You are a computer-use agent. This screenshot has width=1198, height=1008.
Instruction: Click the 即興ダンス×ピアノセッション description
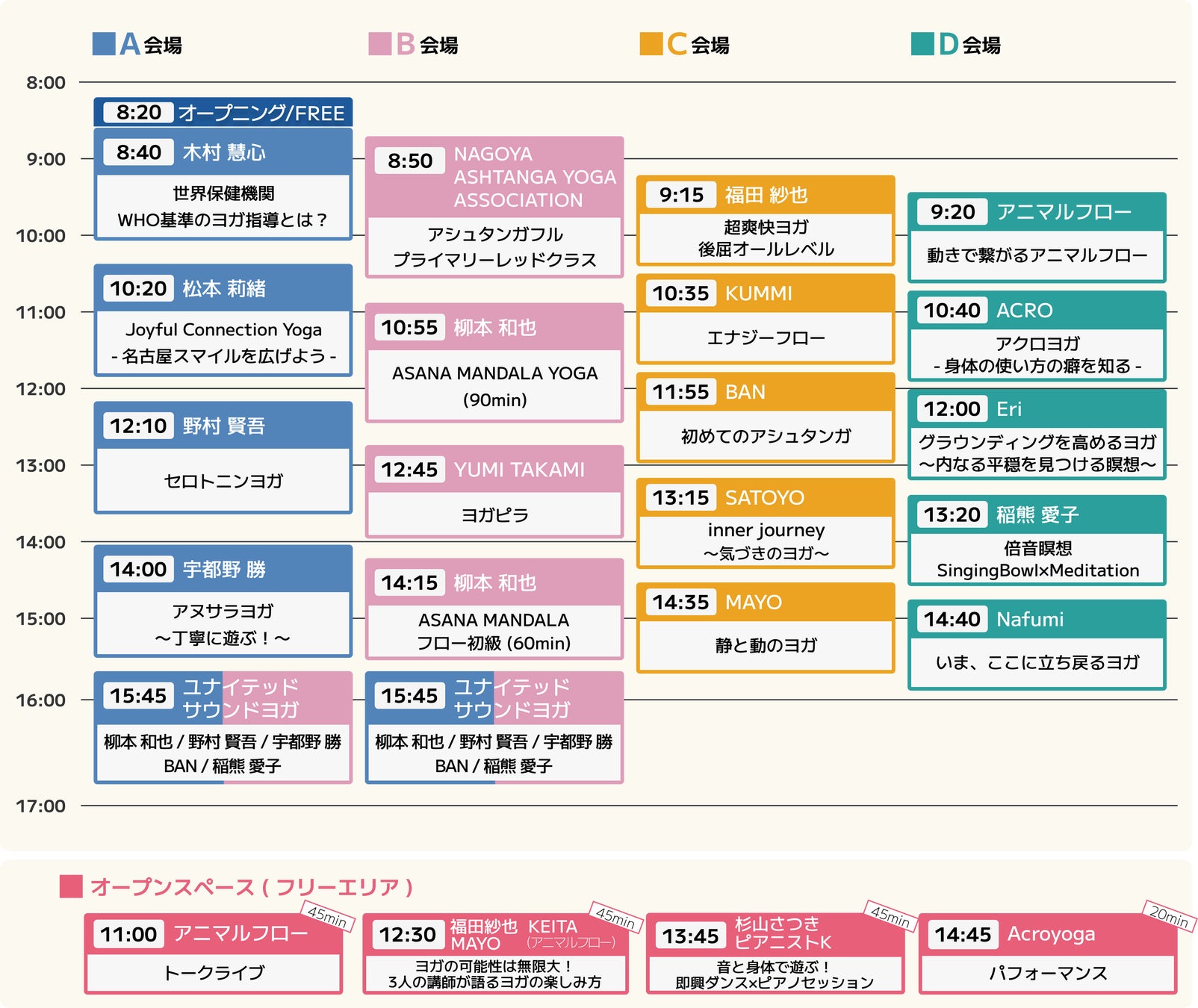tap(775, 983)
